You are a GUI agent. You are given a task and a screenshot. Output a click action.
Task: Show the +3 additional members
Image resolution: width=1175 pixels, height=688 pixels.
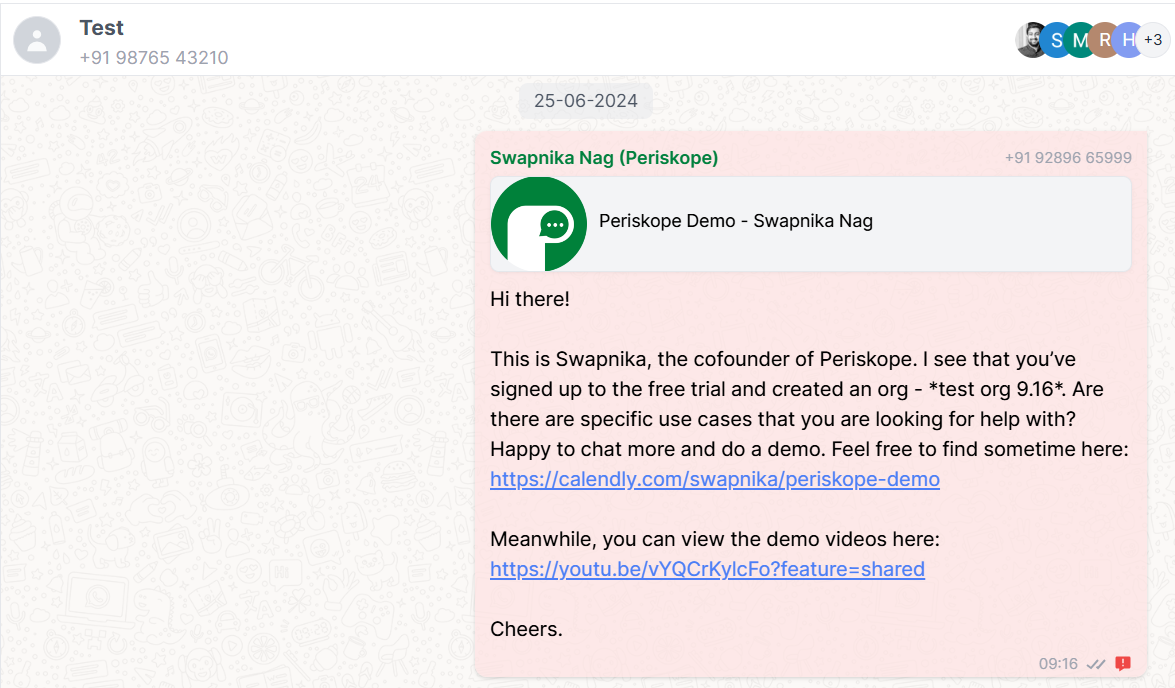click(1153, 40)
